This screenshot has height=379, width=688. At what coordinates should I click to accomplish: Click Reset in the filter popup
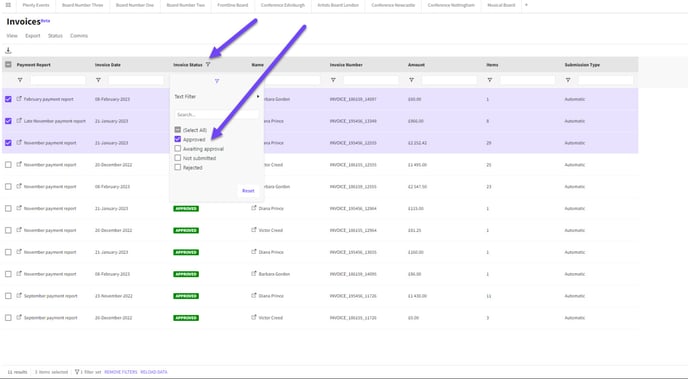pyautogui.click(x=248, y=191)
